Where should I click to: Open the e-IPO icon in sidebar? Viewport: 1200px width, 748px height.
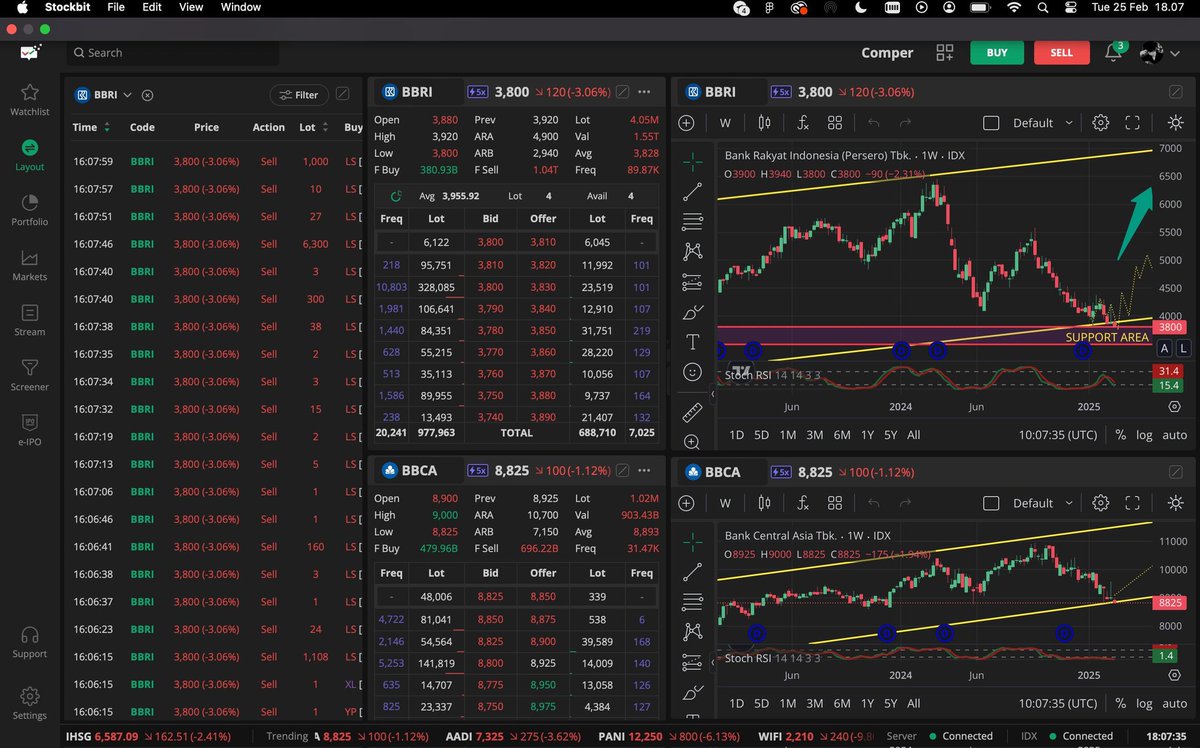coord(30,422)
